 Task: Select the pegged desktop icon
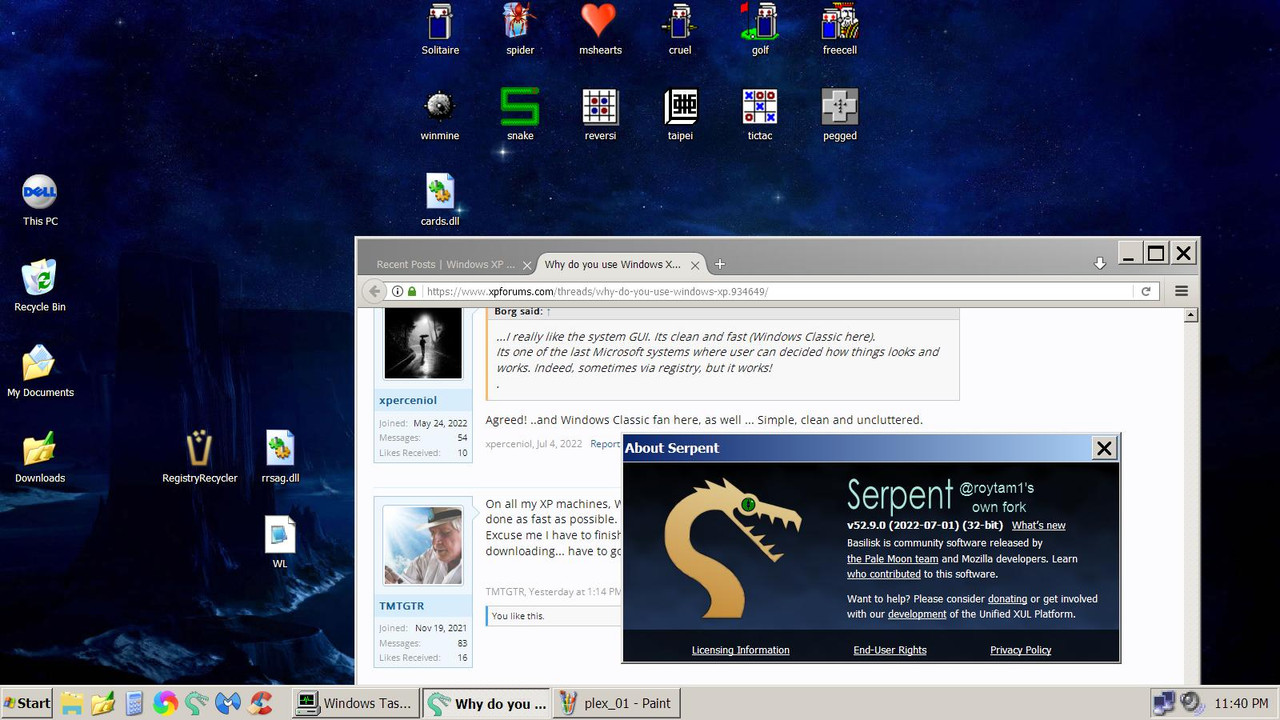[840, 115]
